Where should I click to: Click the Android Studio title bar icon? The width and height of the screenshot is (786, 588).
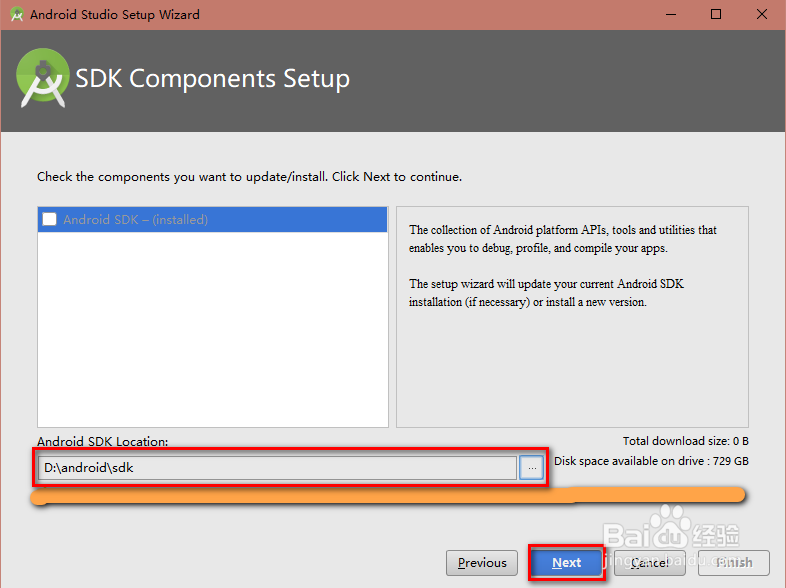(x=17, y=14)
